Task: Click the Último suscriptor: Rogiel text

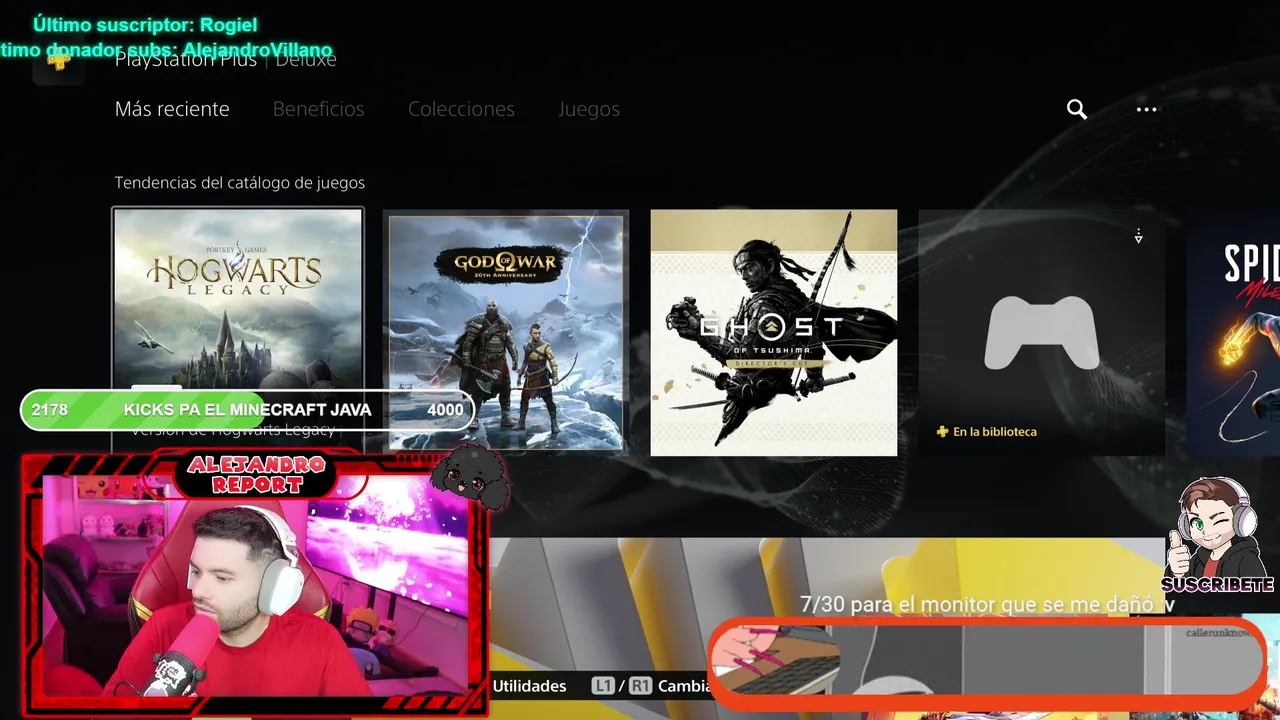Action: (145, 25)
